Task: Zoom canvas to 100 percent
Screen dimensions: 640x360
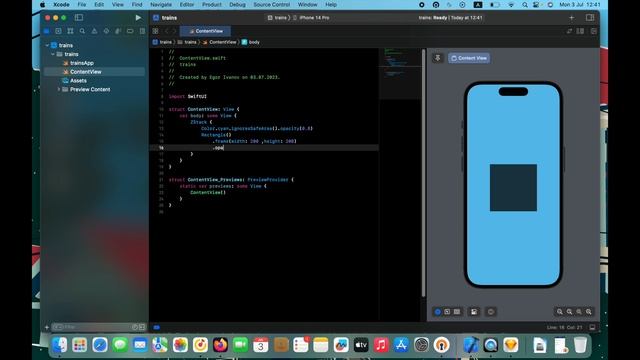Action: coord(569,312)
